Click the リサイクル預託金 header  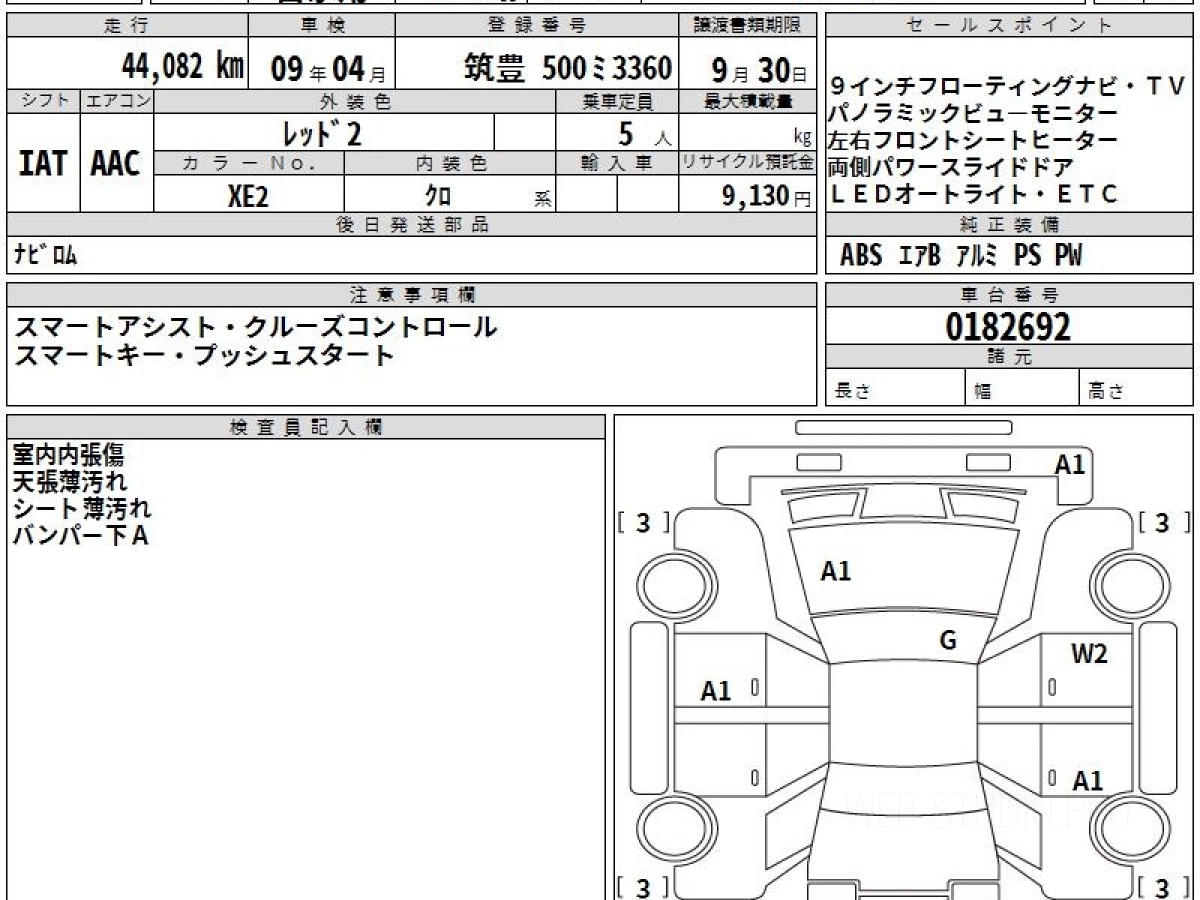pyautogui.click(x=748, y=163)
